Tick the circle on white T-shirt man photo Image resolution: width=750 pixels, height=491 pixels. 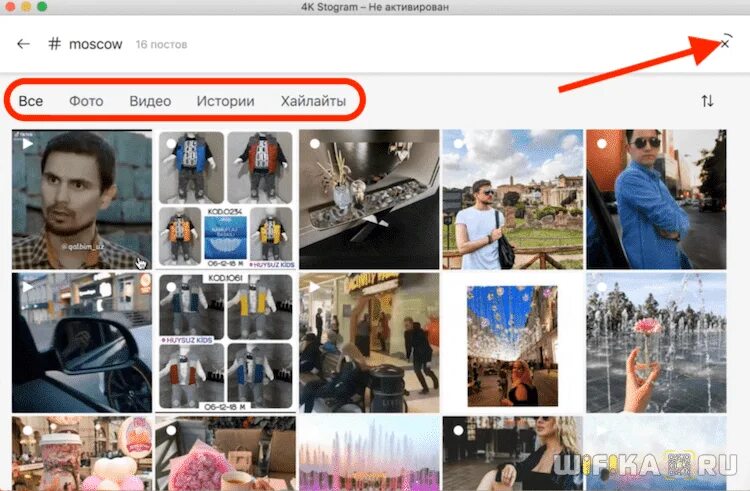[458, 143]
